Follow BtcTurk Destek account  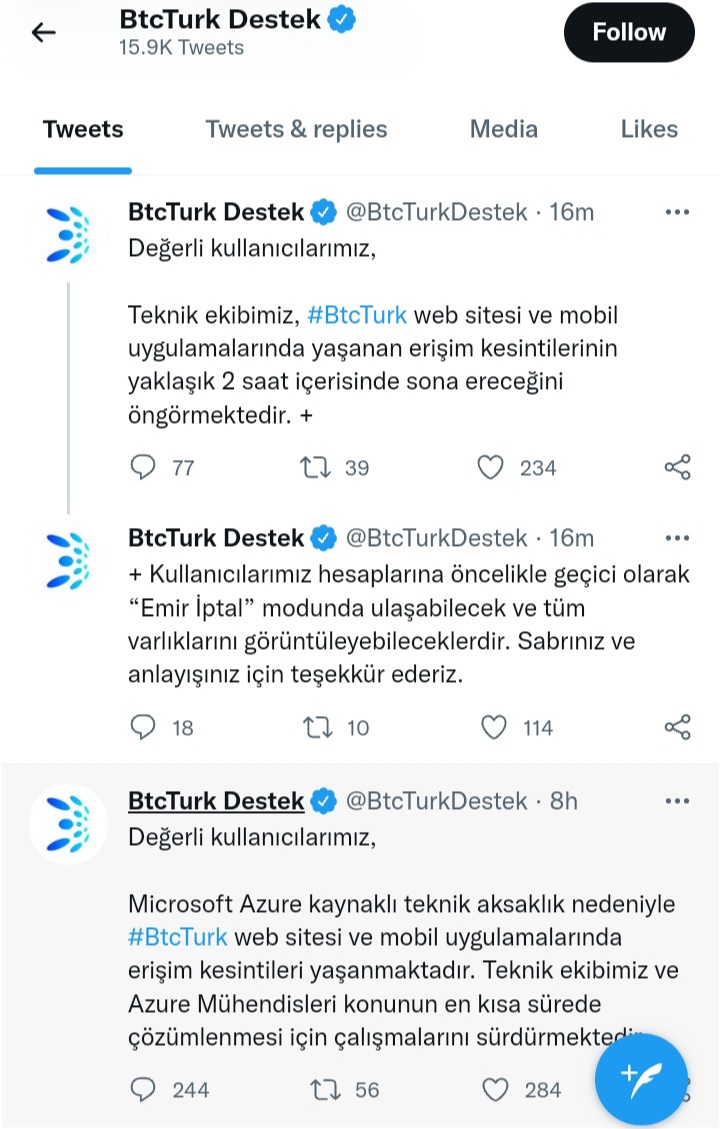(x=629, y=32)
